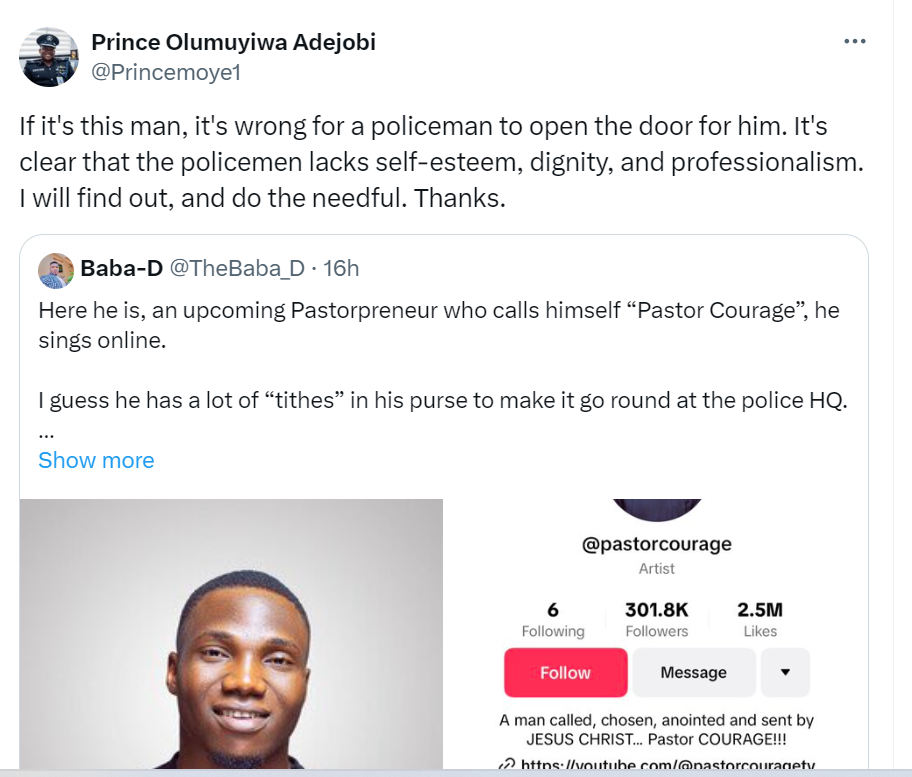912x777 pixels.
Task: Expand the dropdown arrow beside Message
Action: pyautogui.click(x=785, y=673)
